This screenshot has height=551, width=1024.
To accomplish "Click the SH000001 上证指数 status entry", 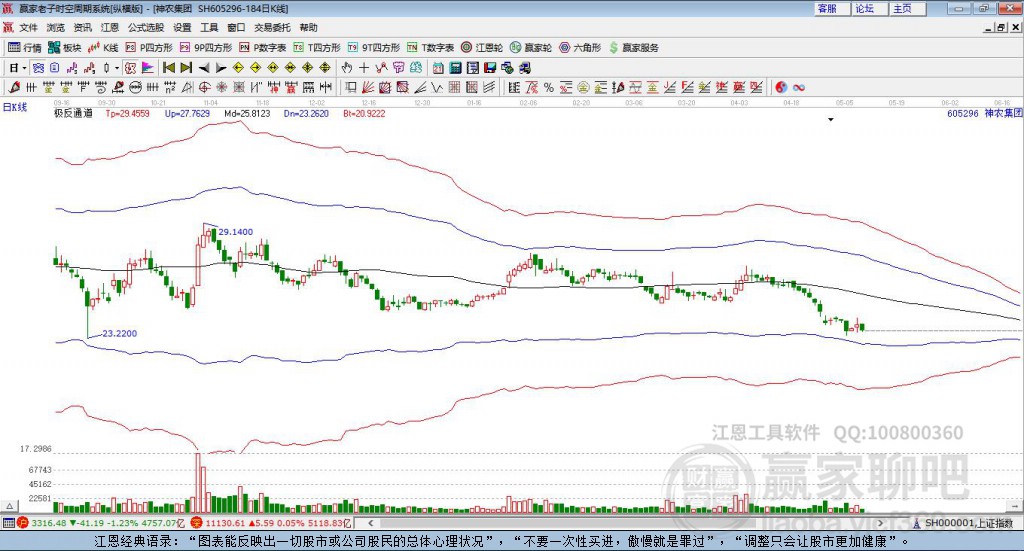I will click(x=968, y=523).
